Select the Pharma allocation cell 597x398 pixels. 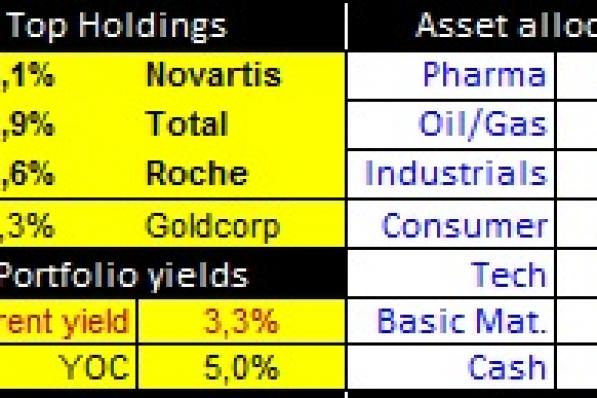(x=451, y=75)
